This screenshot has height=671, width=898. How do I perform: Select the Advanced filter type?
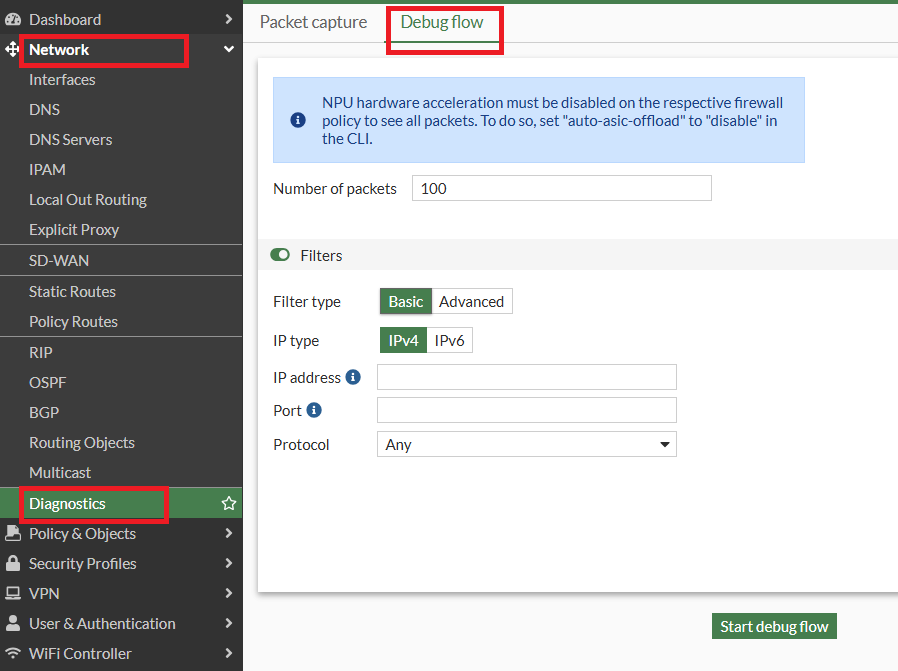tap(471, 302)
